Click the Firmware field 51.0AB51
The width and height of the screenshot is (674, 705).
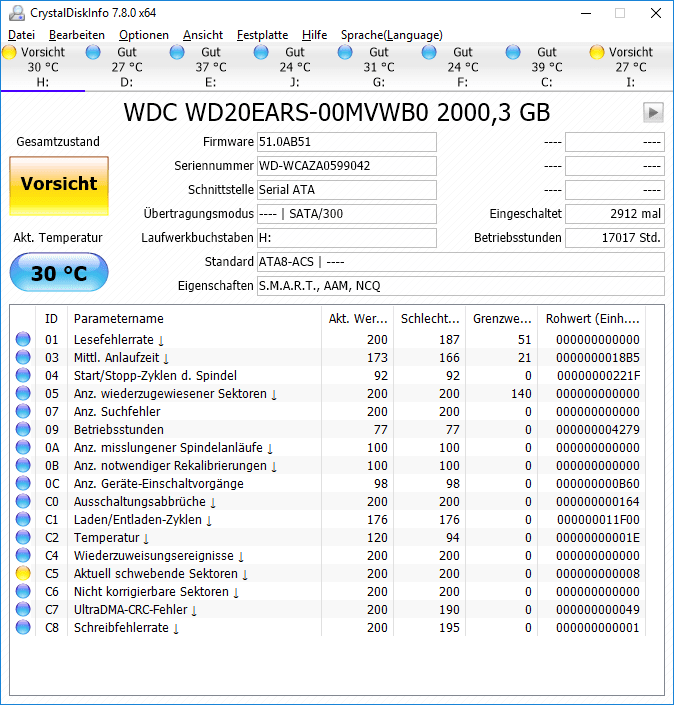click(347, 142)
